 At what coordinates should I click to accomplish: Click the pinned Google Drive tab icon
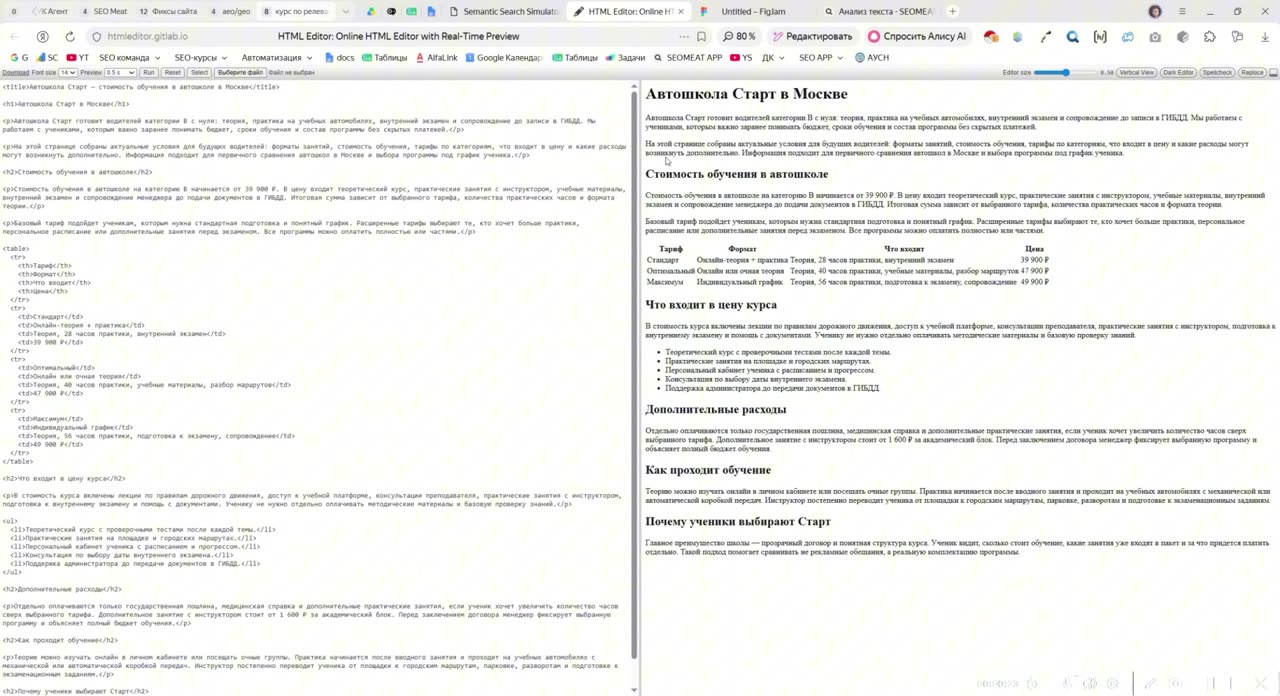372,11
